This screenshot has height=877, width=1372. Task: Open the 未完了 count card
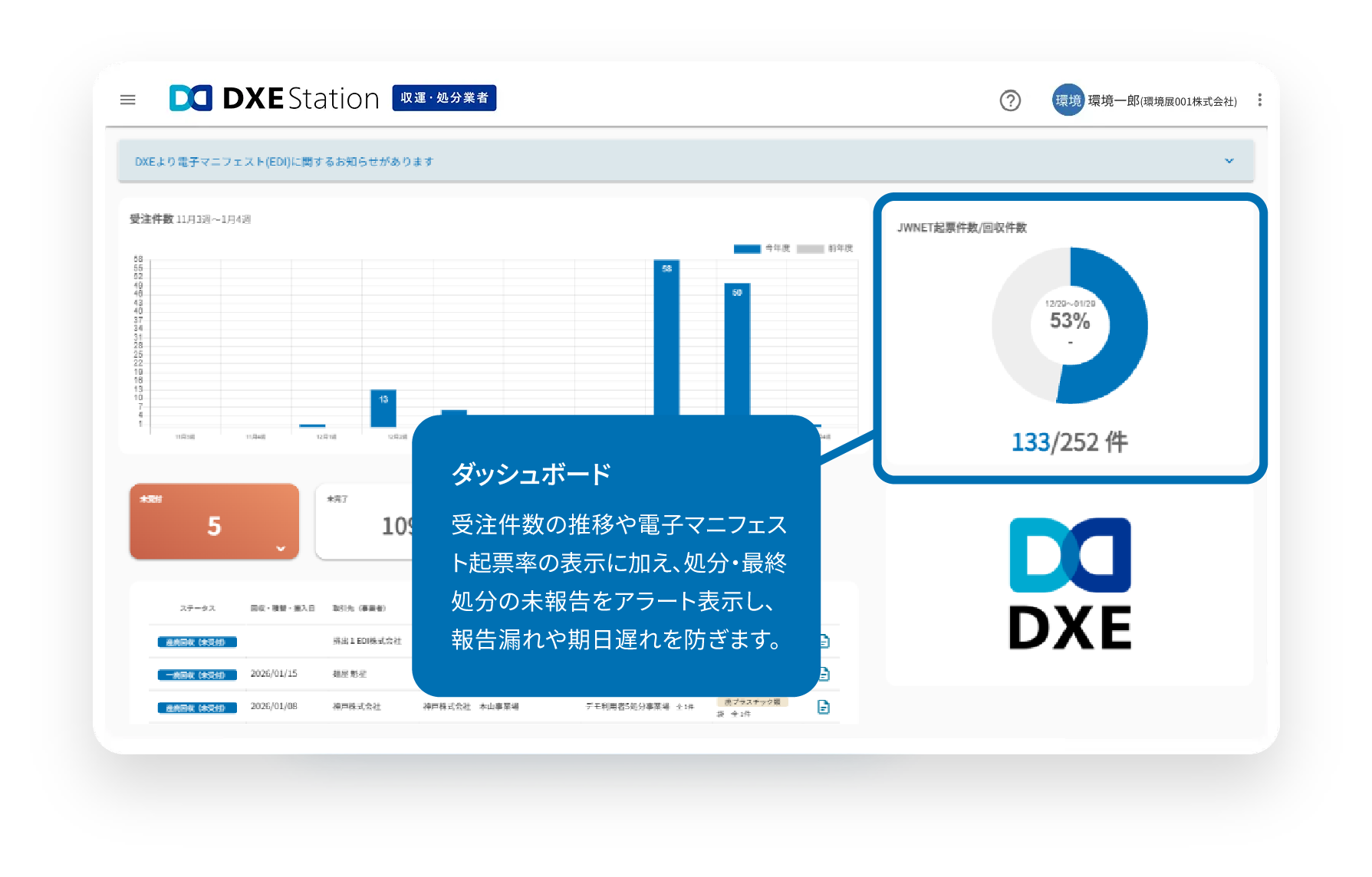[x=365, y=521]
